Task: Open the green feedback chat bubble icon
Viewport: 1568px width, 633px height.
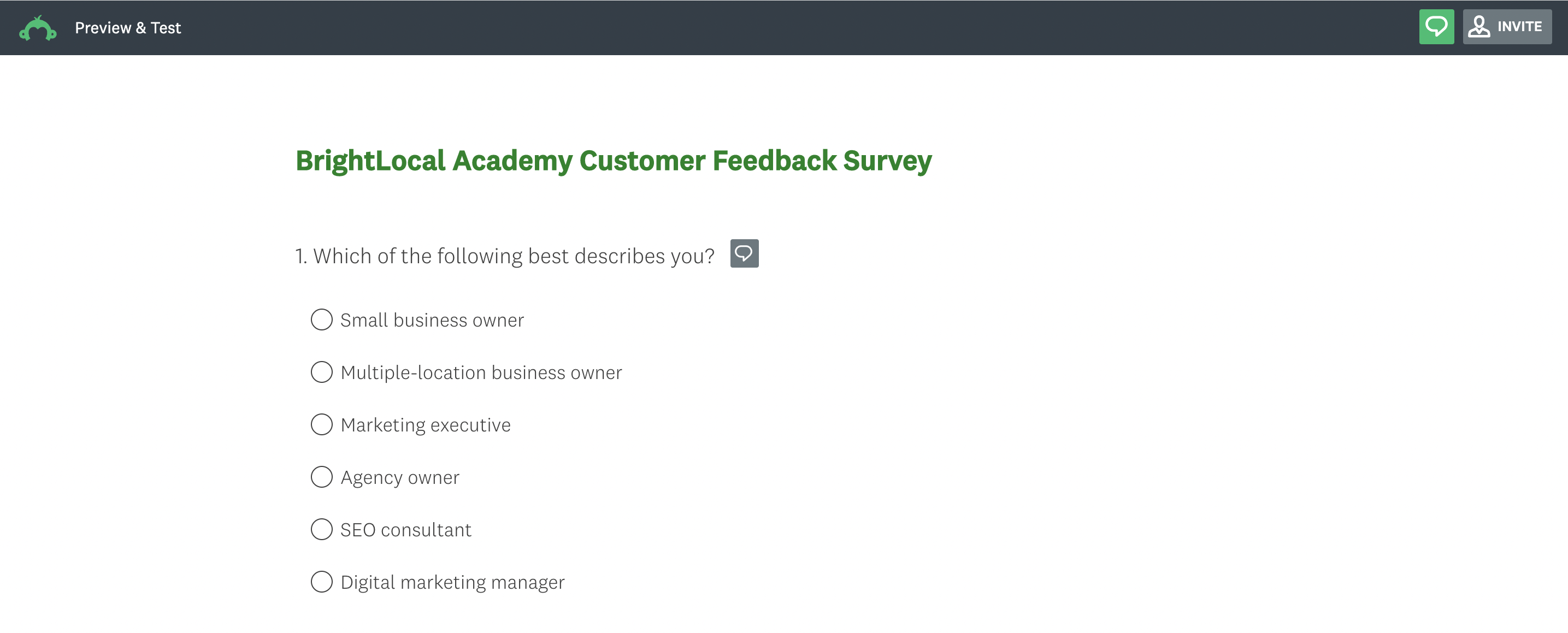Action: point(1436,26)
